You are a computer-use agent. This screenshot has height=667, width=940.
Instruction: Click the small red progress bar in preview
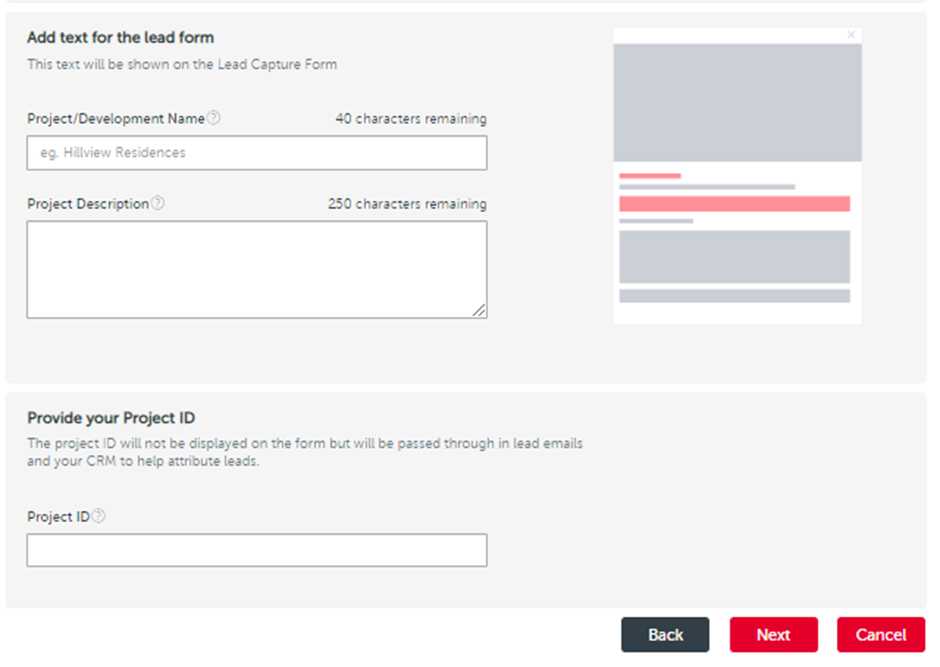pos(650,174)
